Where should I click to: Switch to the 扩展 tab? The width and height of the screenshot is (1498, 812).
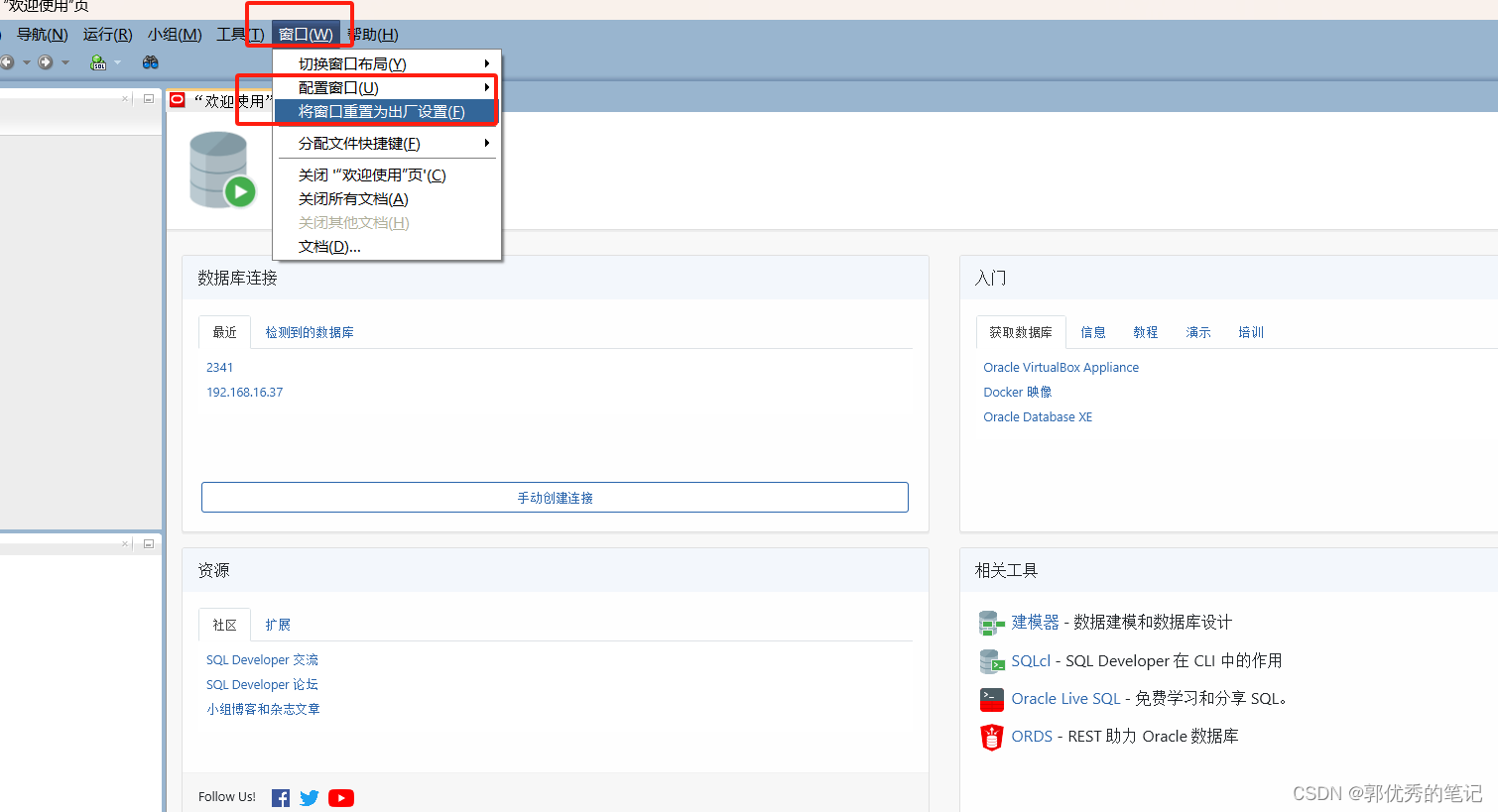(278, 625)
